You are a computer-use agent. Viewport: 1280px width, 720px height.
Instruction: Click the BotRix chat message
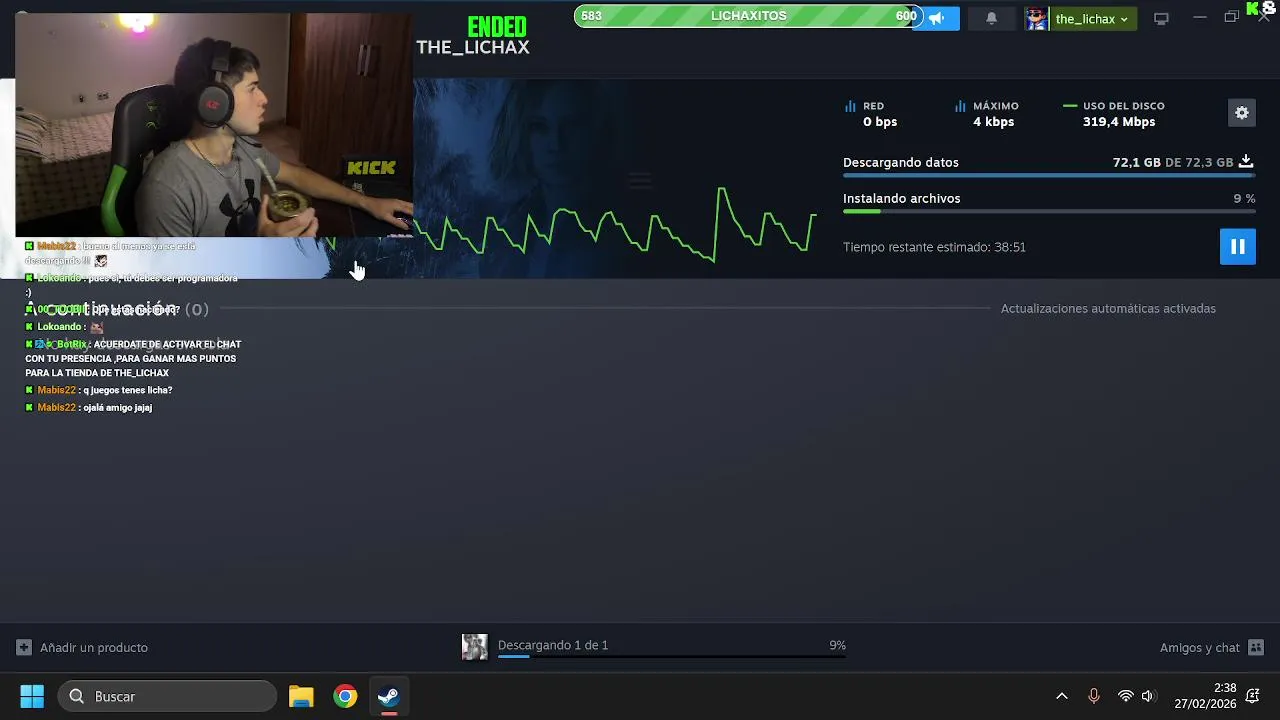pyautogui.click(x=133, y=358)
